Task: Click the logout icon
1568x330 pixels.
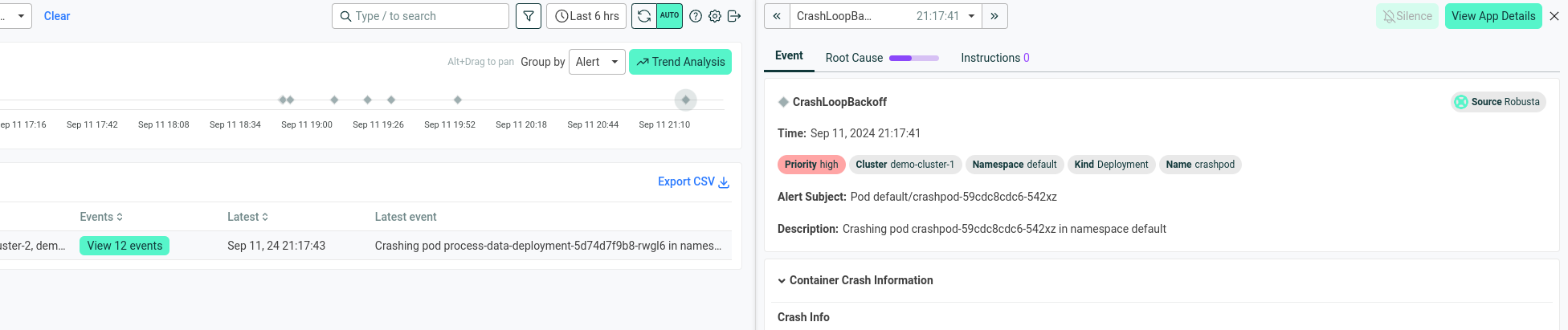Action: pos(734,16)
